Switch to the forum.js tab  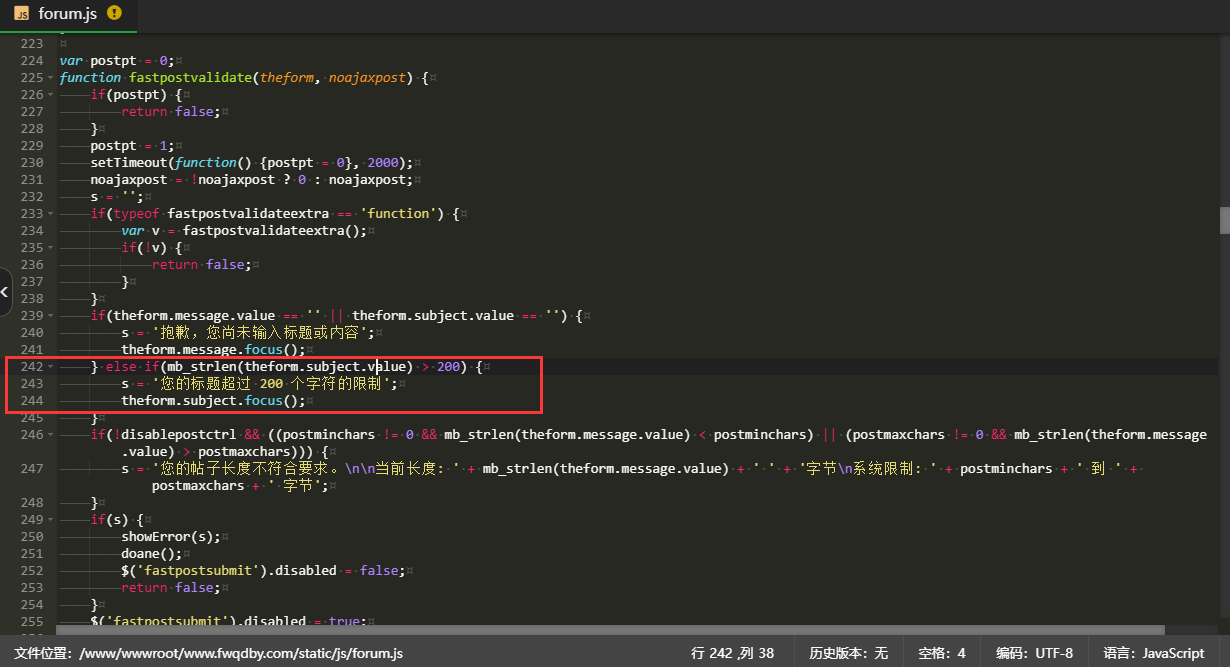[68, 14]
